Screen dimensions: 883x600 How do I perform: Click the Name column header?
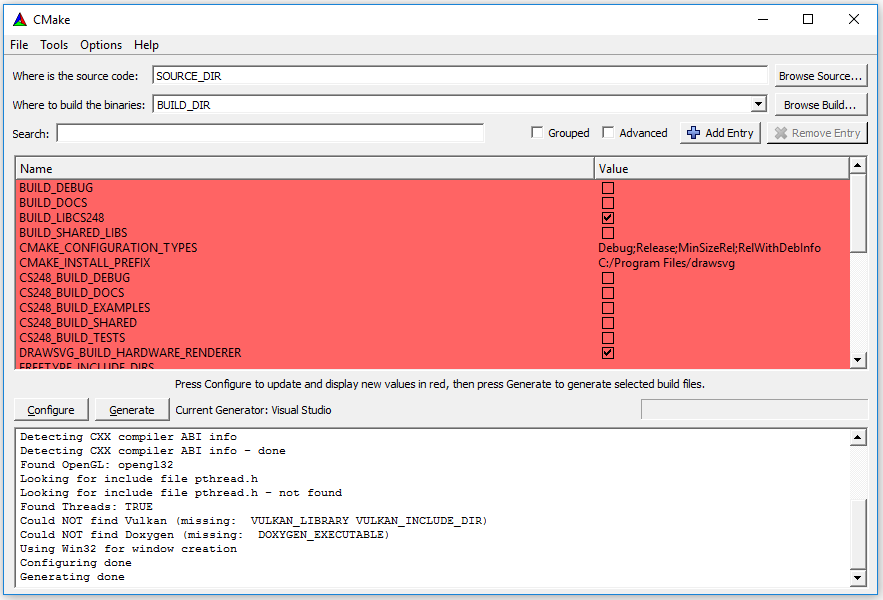coord(305,168)
